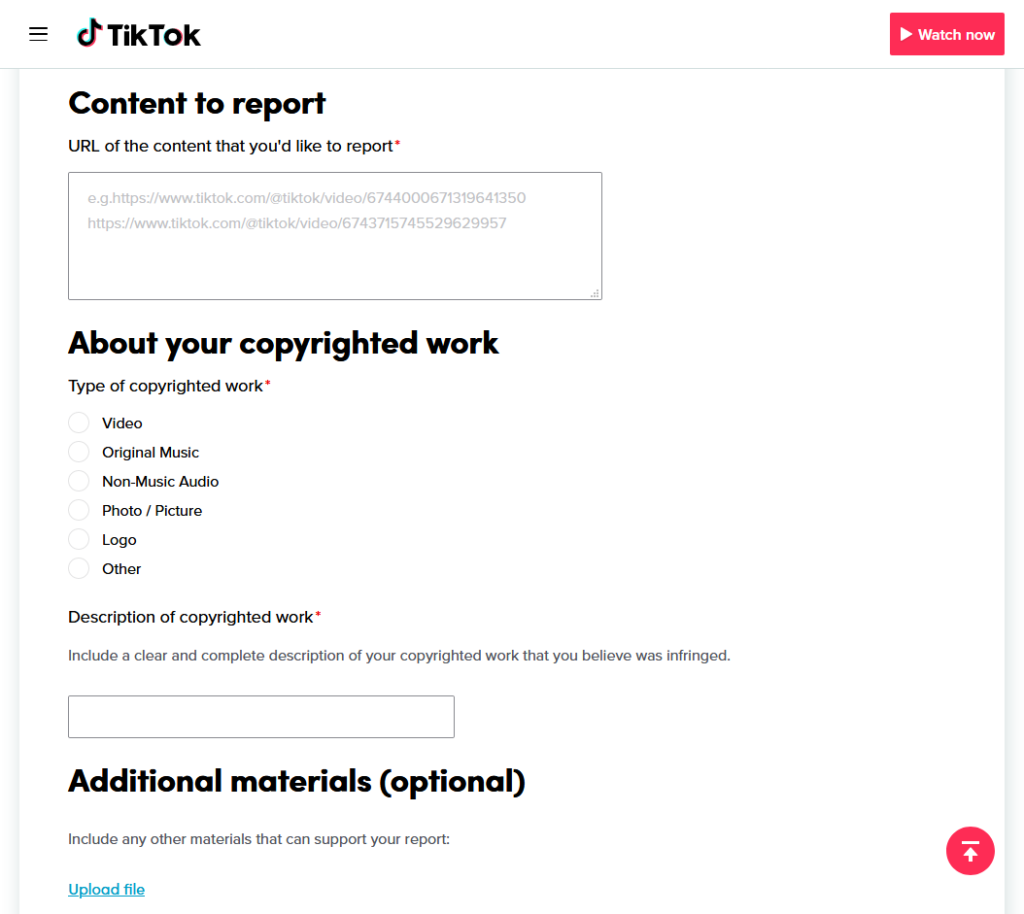Focus the content URL text area
The height and width of the screenshot is (914, 1024).
[x=335, y=236]
